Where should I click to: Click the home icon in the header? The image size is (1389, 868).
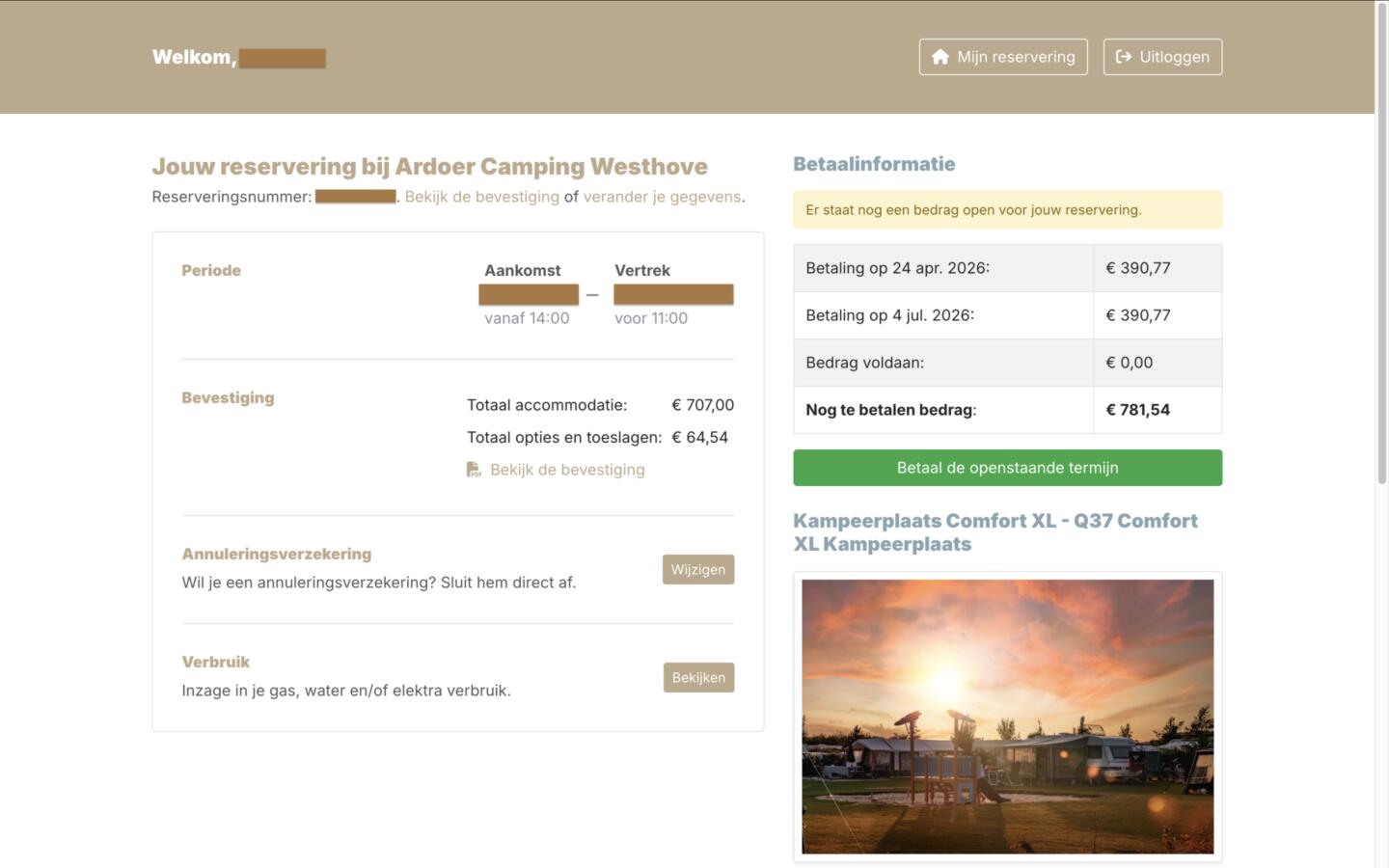[940, 57]
